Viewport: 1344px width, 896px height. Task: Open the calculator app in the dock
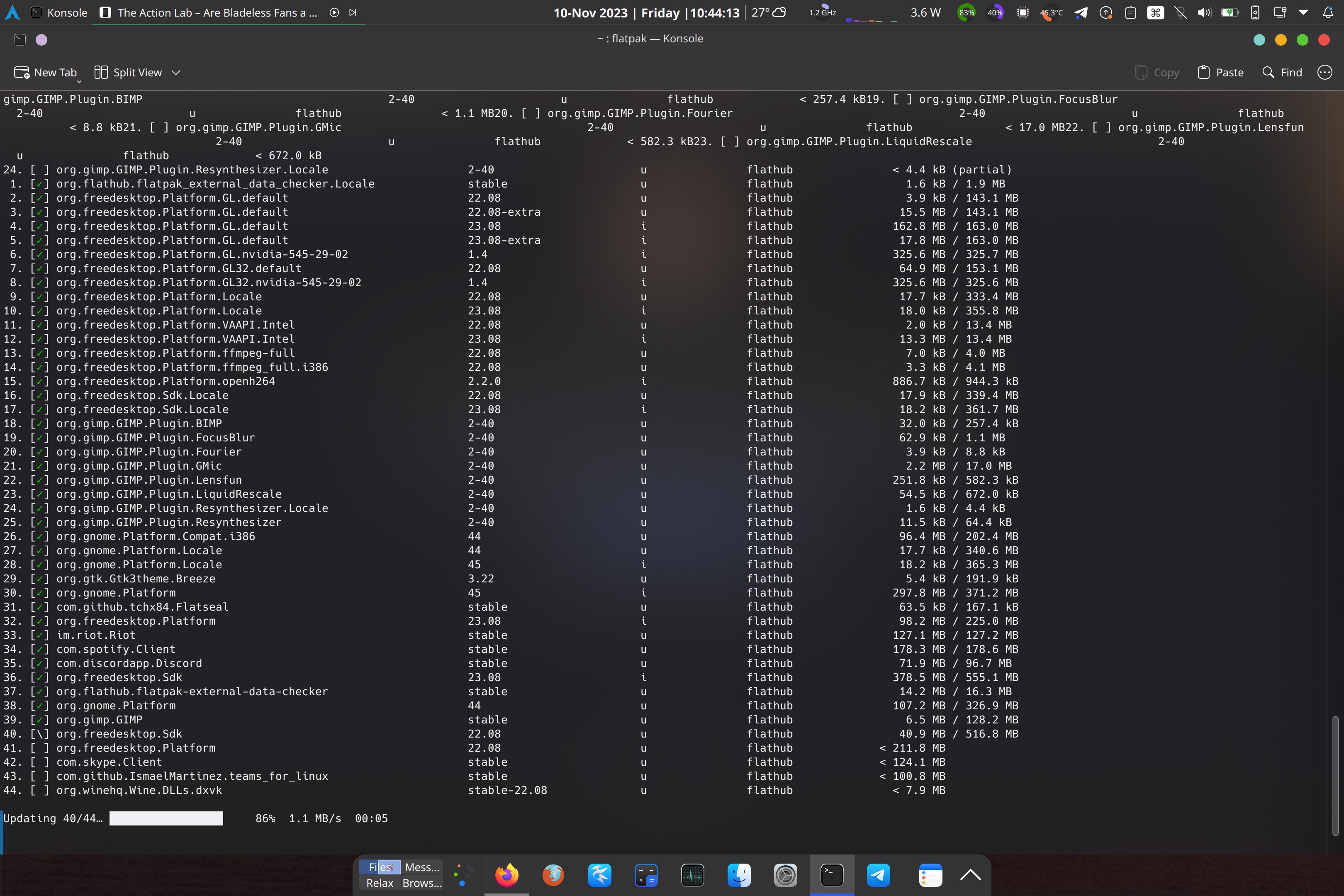[x=646, y=875]
